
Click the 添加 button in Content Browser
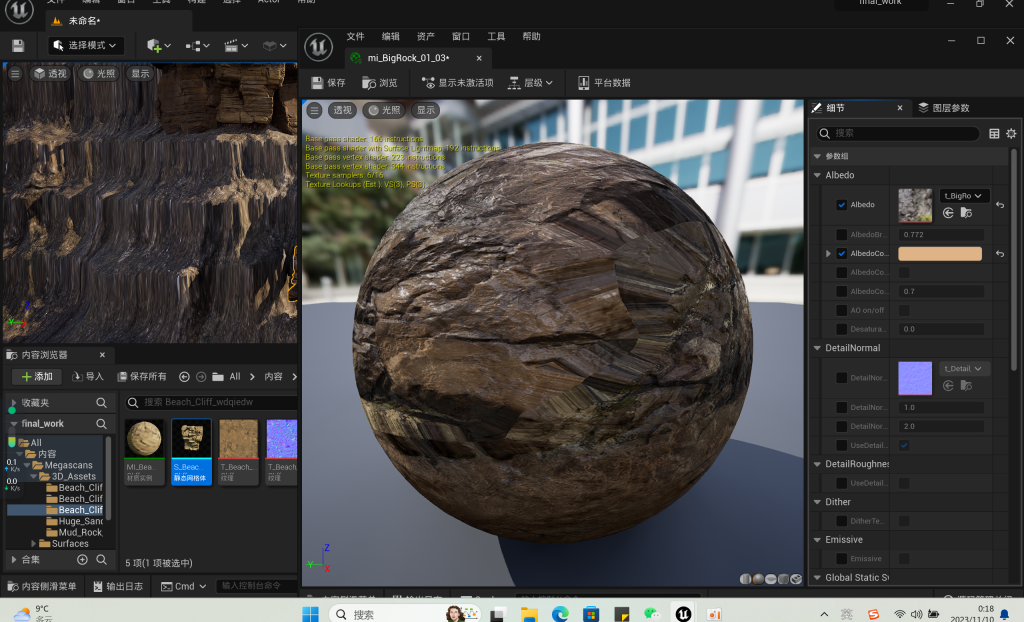pyautogui.click(x=37, y=377)
